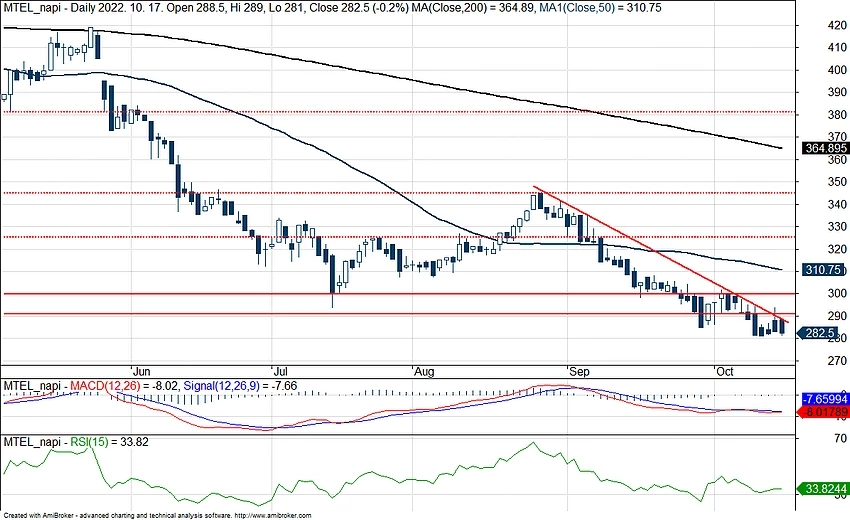Viewport: 850px width, 520px height.
Task: Click the -7.65994 signal value label
Action: [x=825, y=399]
